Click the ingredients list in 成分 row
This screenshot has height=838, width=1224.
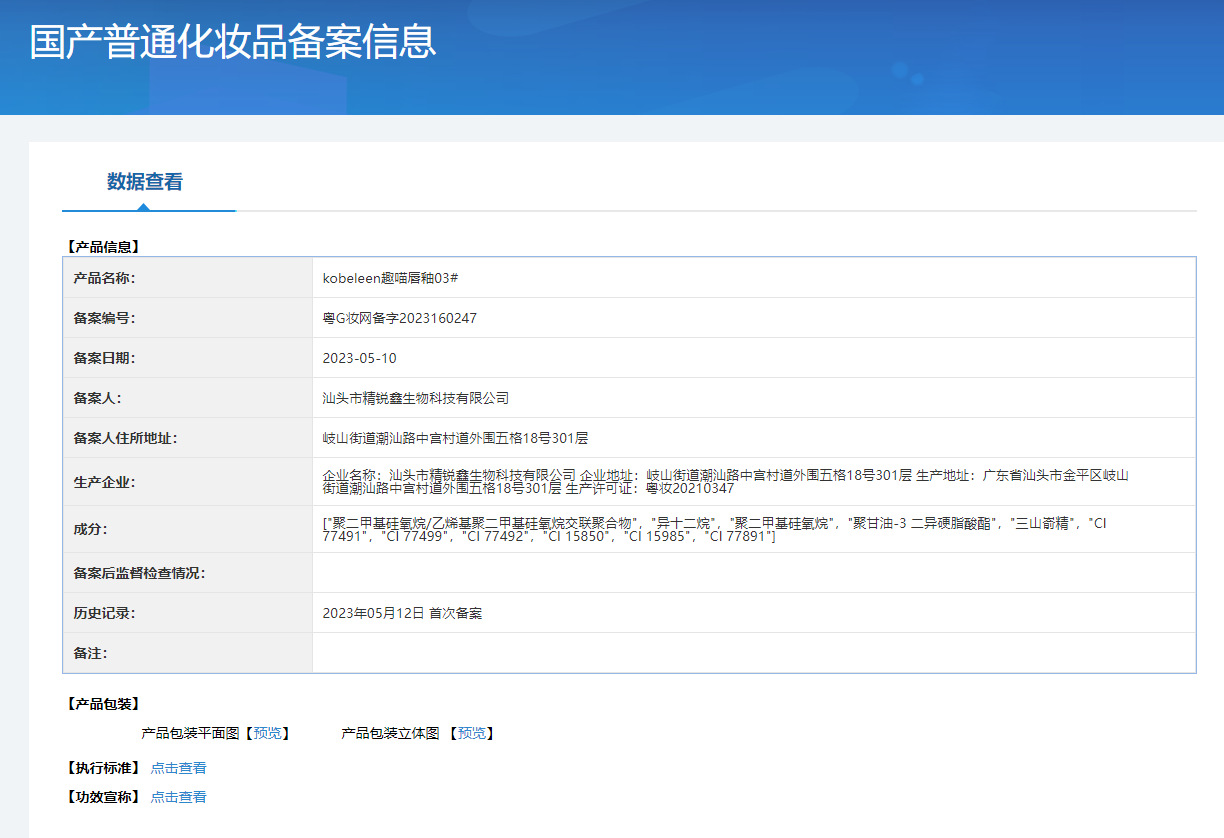[715, 529]
